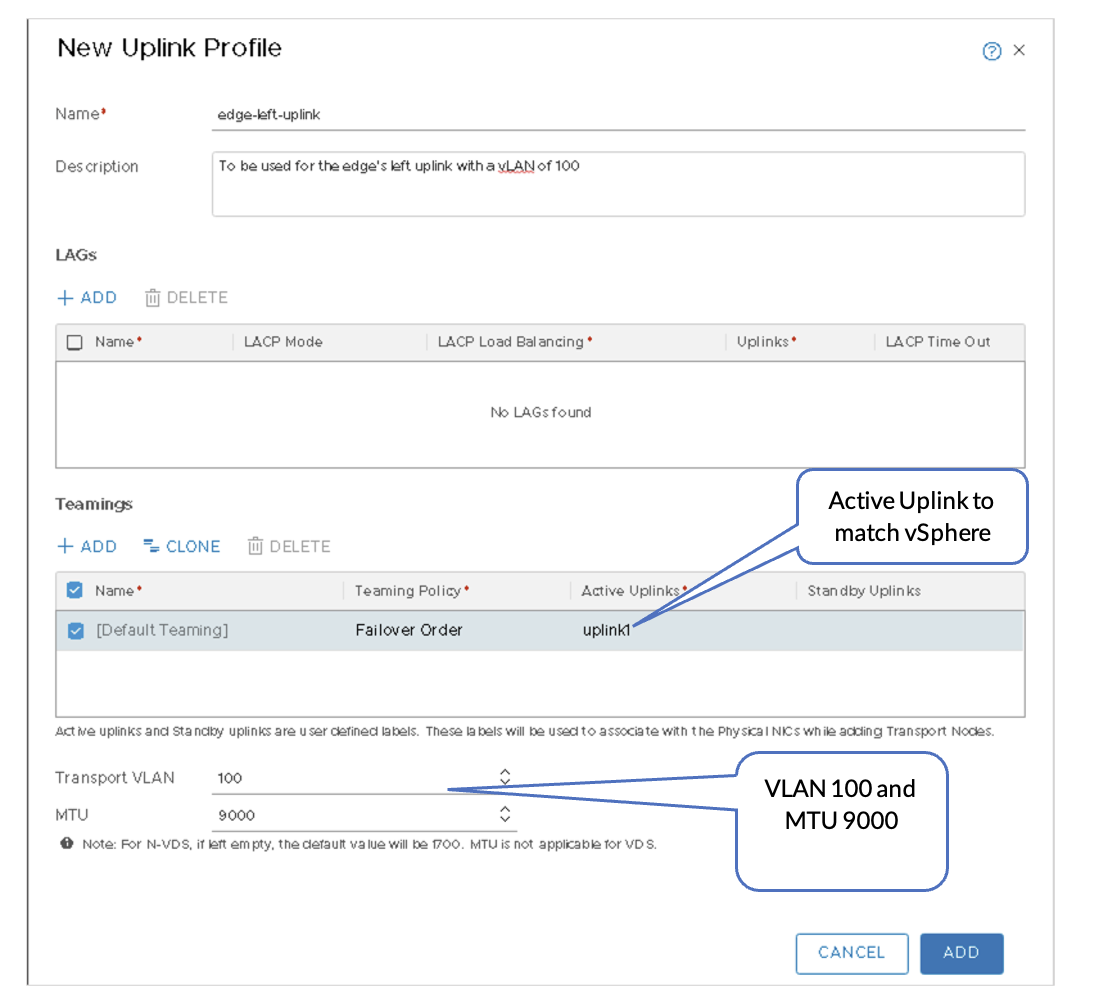
Task: Click the DELETE trash icon under Teamings
Action: coord(256,546)
